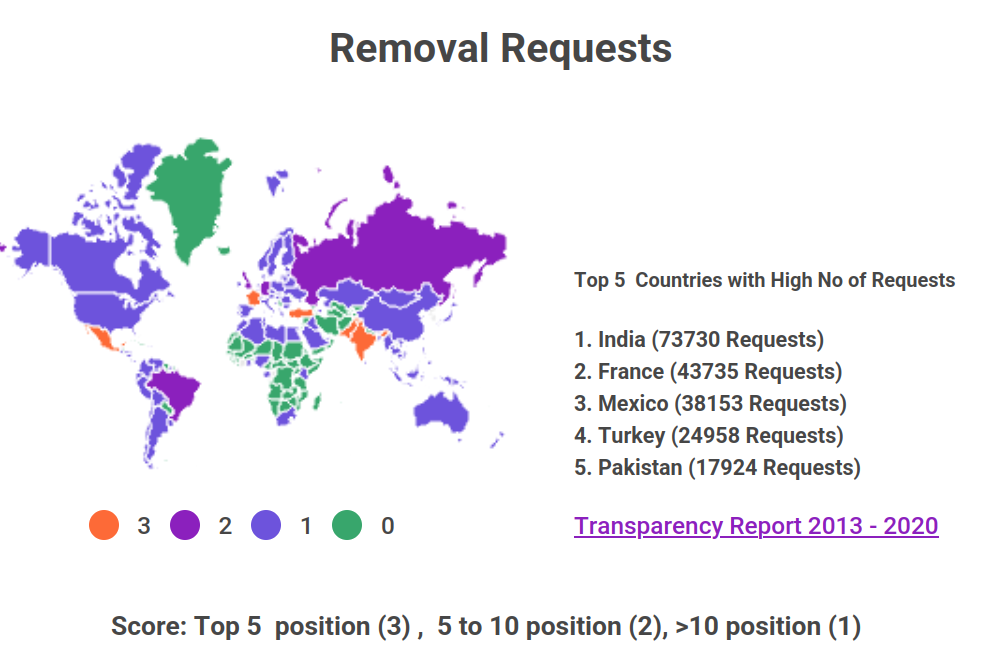
Task: Click the dark purple legend circle for score 2
Action: pyautogui.click(x=185, y=525)
